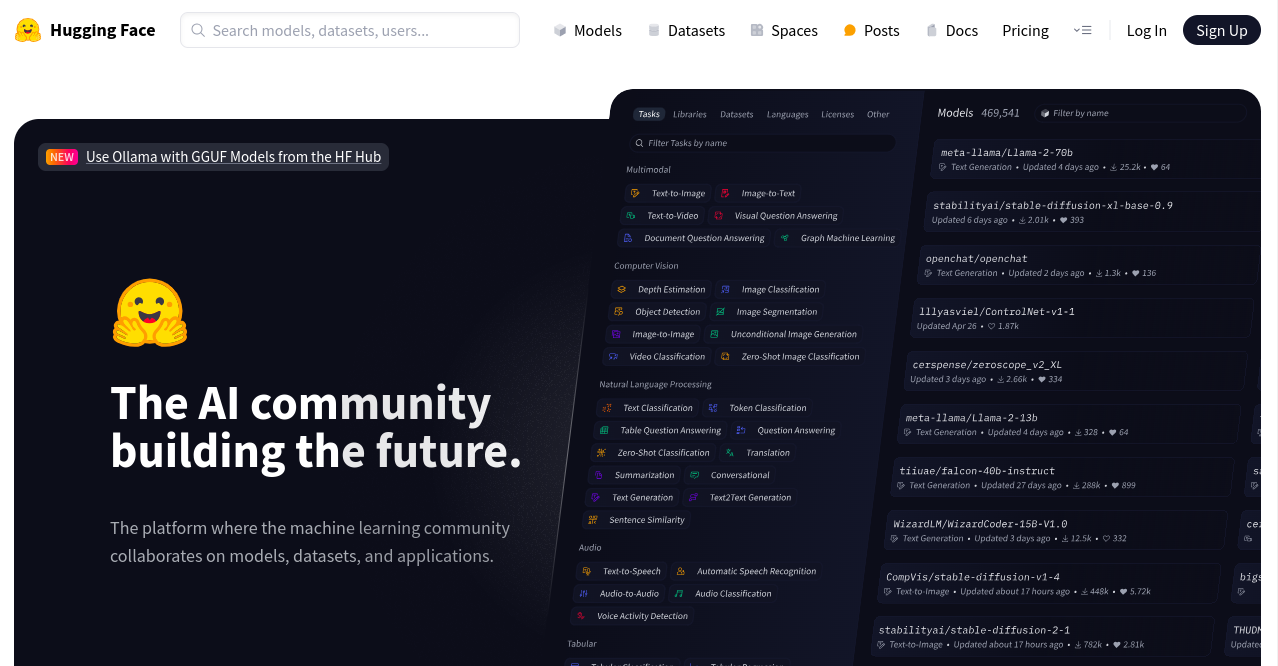Screen dimensions: 1278x666
Task: Open the Spaces page
Action: click(794, 31)
